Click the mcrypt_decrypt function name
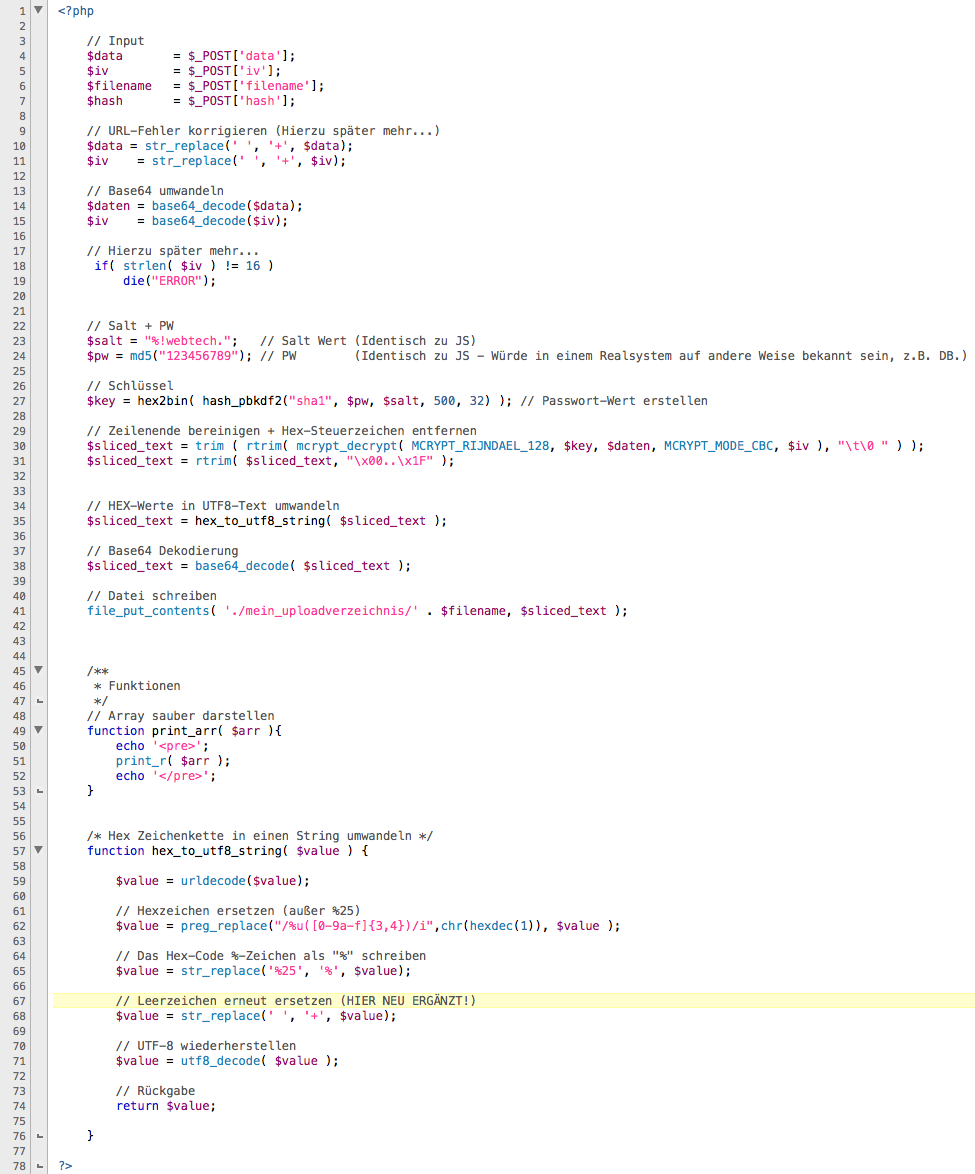975x1174 pixels. [x=346, y=446]
